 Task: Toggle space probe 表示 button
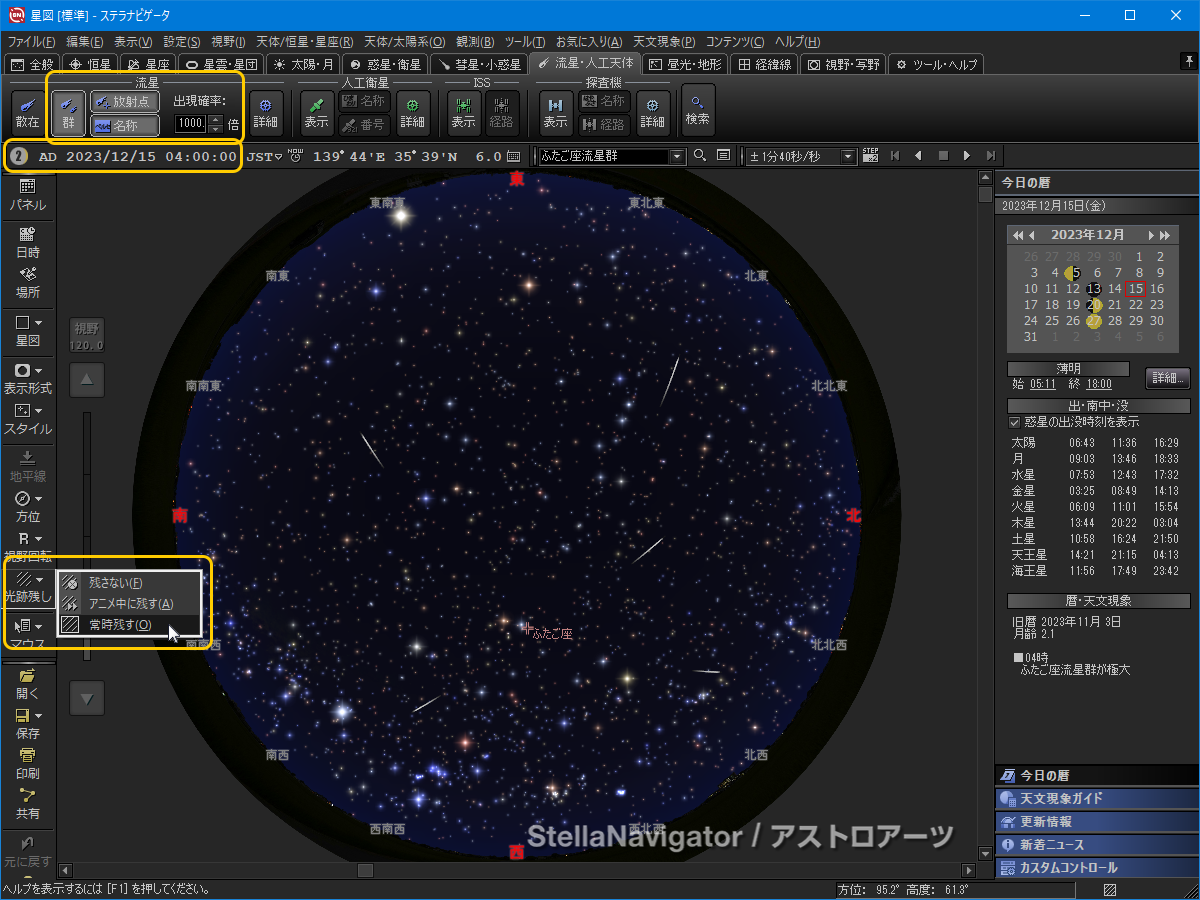click(556, 111)
